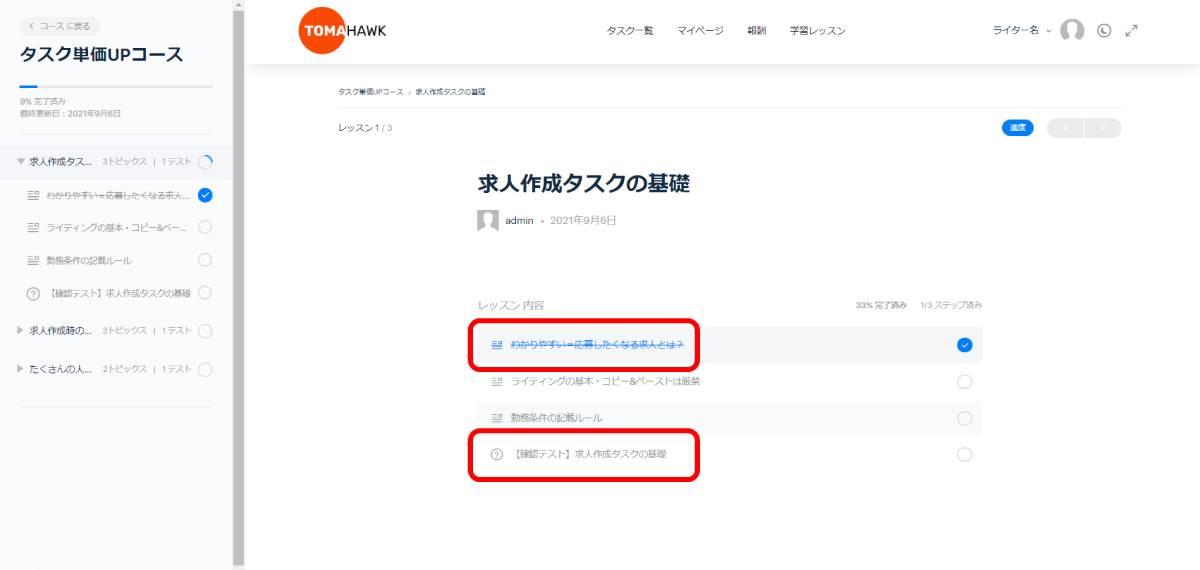The image size is (1200, 570).
Task: Open the ライター名 user dropdown
Action: 1020,31
